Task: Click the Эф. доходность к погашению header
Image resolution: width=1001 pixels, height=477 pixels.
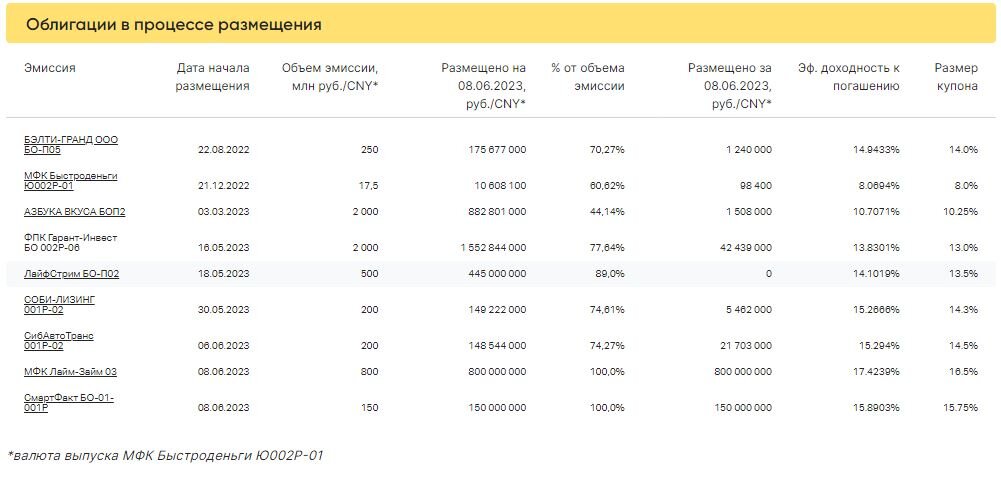Action: 848,77
